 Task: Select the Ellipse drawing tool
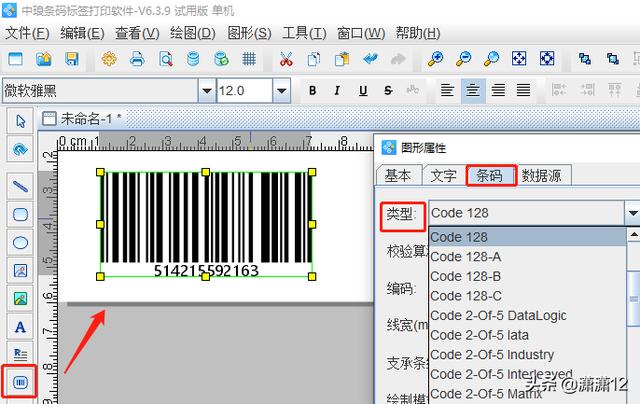(20, 243)
